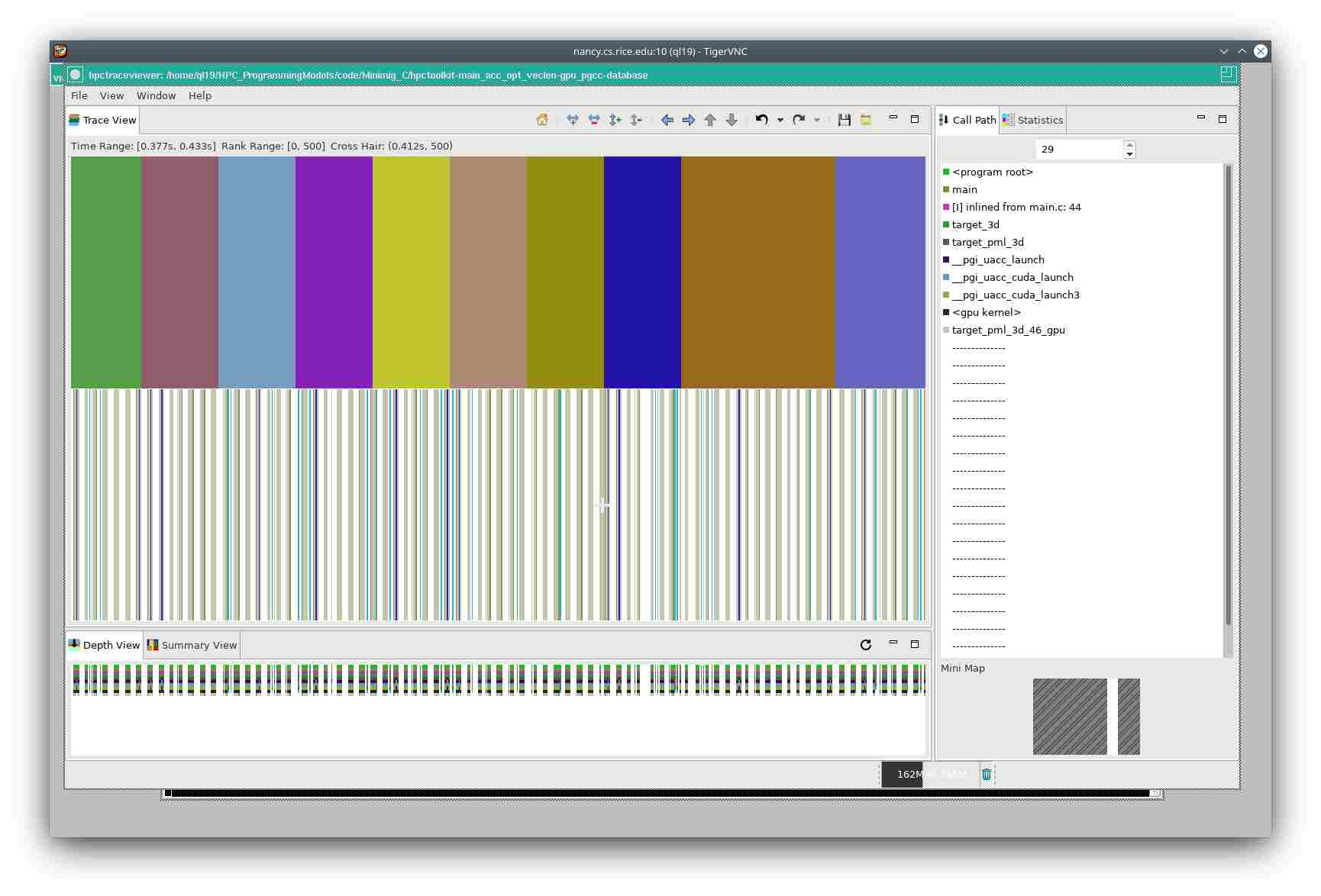Select target_pml_3d call path entry
This screenshot has height=896, width=1321.
[983, 242]
